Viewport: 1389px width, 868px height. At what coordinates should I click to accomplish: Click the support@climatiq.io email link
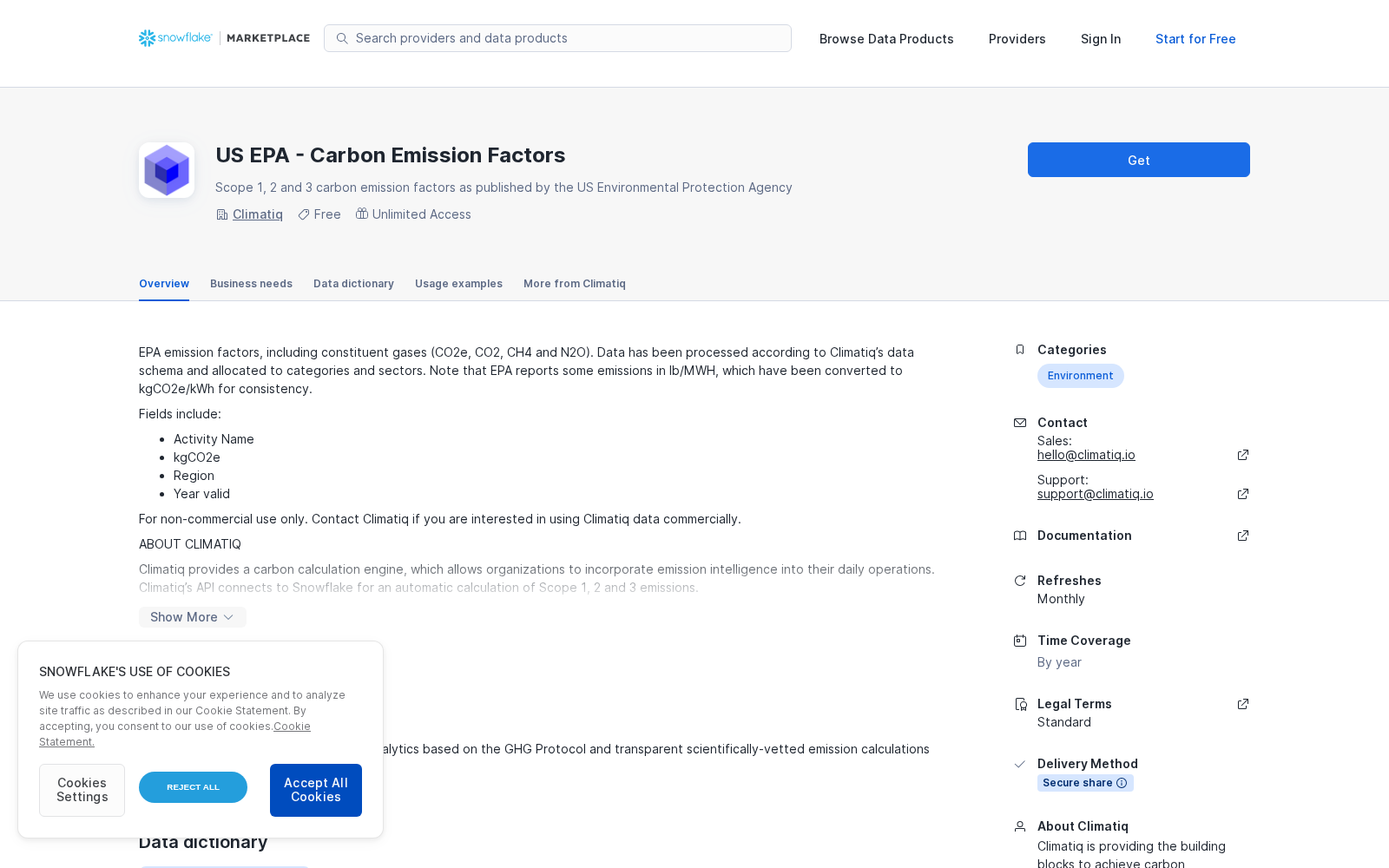[x=1096, y=494]
